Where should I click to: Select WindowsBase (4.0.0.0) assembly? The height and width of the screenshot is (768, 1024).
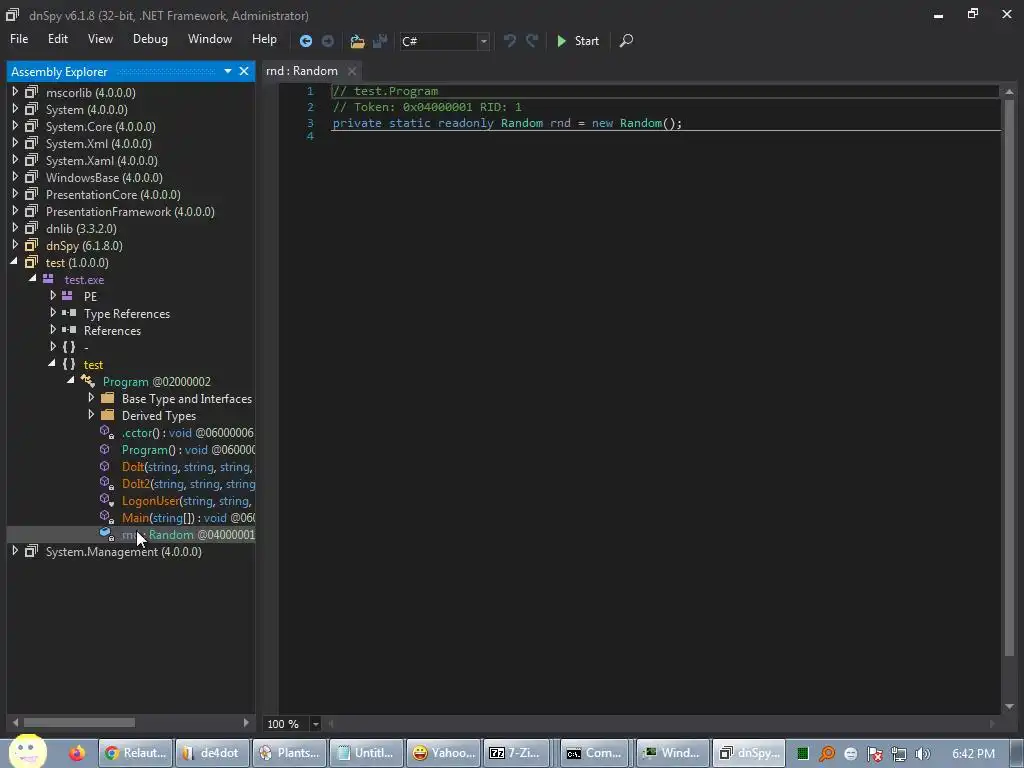coord(104,178)
